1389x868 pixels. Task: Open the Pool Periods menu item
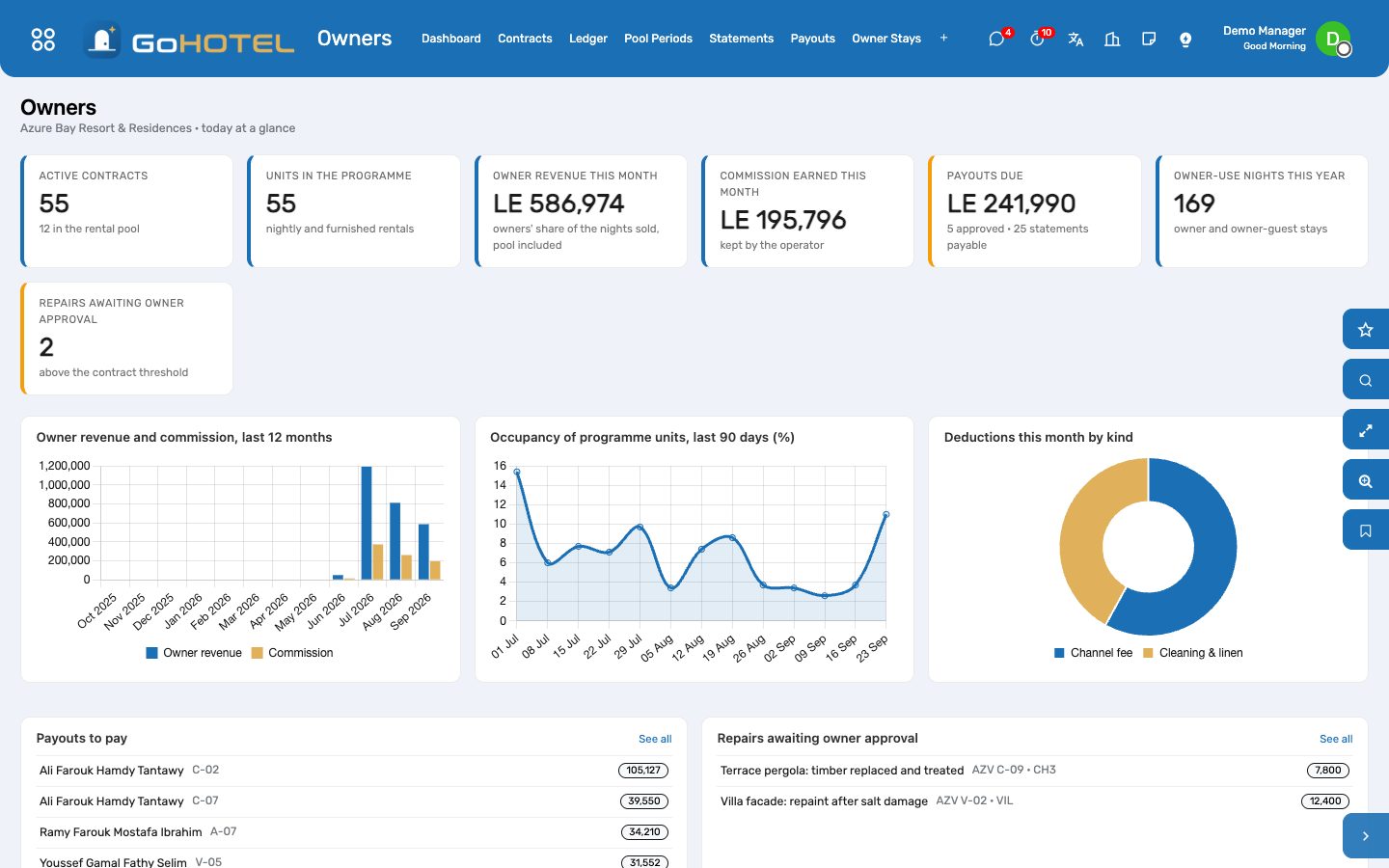(658, 39)
